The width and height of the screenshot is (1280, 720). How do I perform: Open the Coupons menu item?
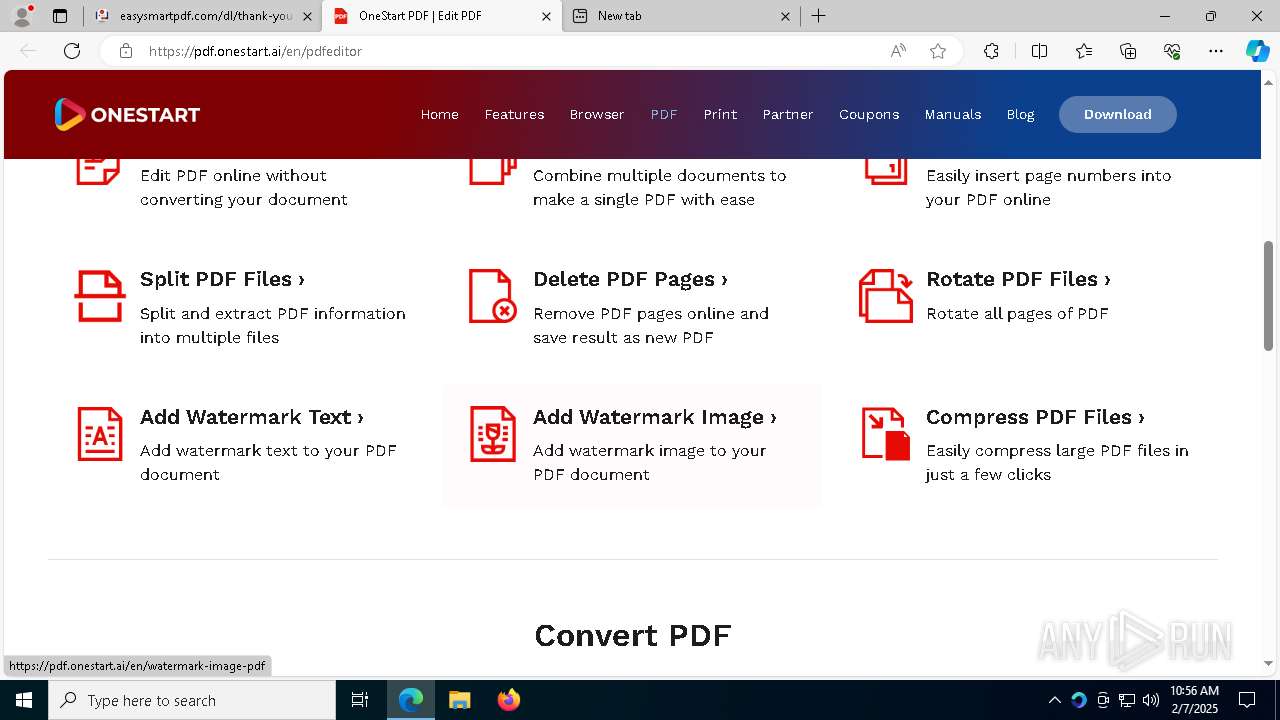869,114
